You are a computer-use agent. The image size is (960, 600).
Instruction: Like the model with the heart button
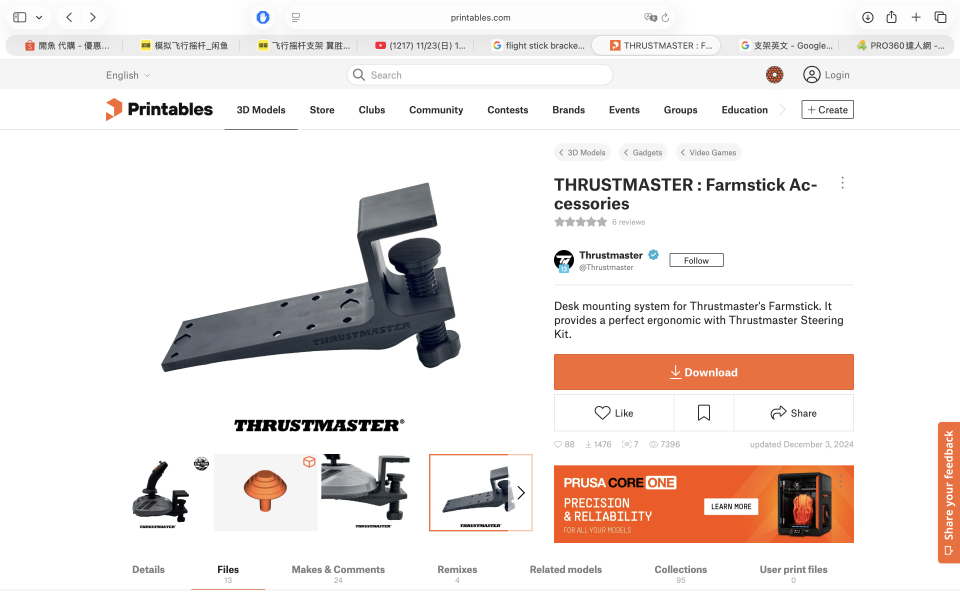(x=614, y=413)
